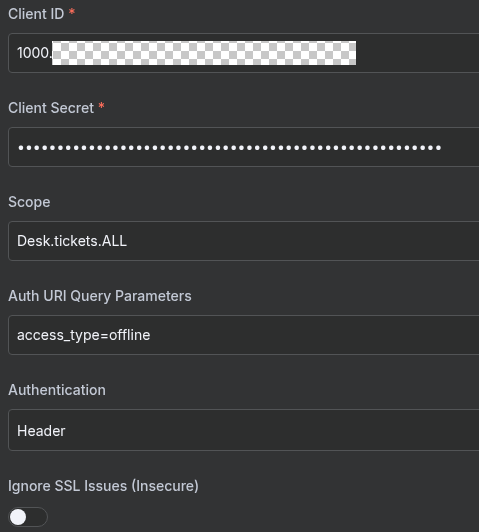The height and width of the screenshot is (532, 479).
Task: Select the Scope input box
Action: (244, 241)
